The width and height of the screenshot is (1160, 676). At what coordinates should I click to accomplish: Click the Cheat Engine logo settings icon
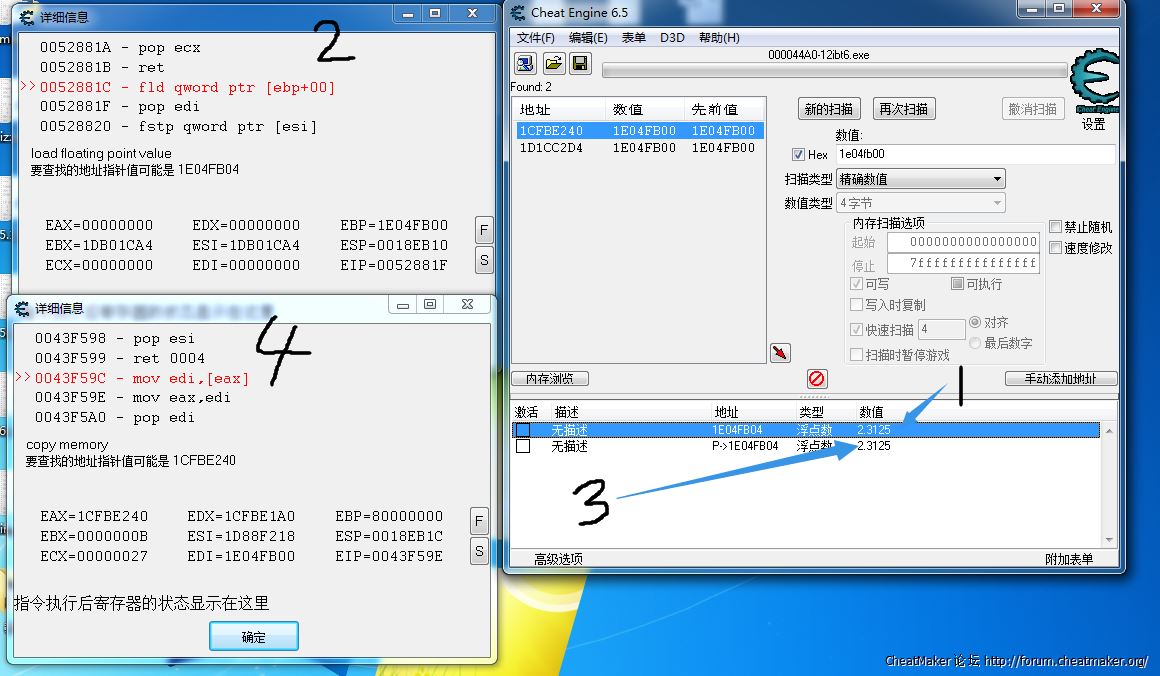[1093, 83]
